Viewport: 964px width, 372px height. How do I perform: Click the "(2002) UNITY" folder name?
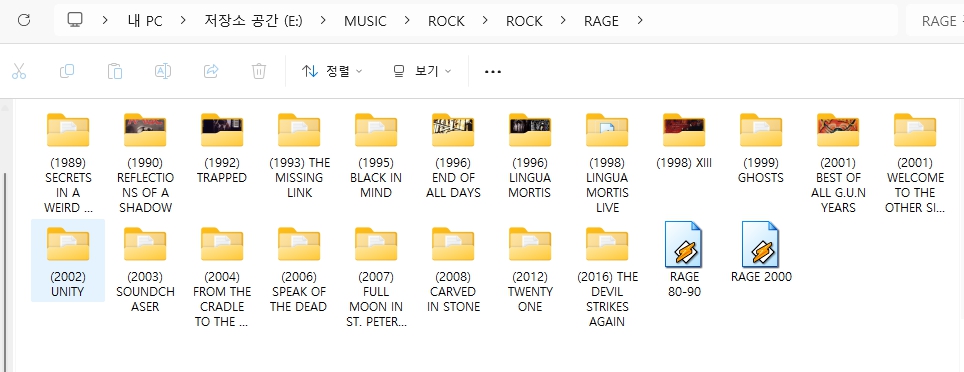[68, 284]
